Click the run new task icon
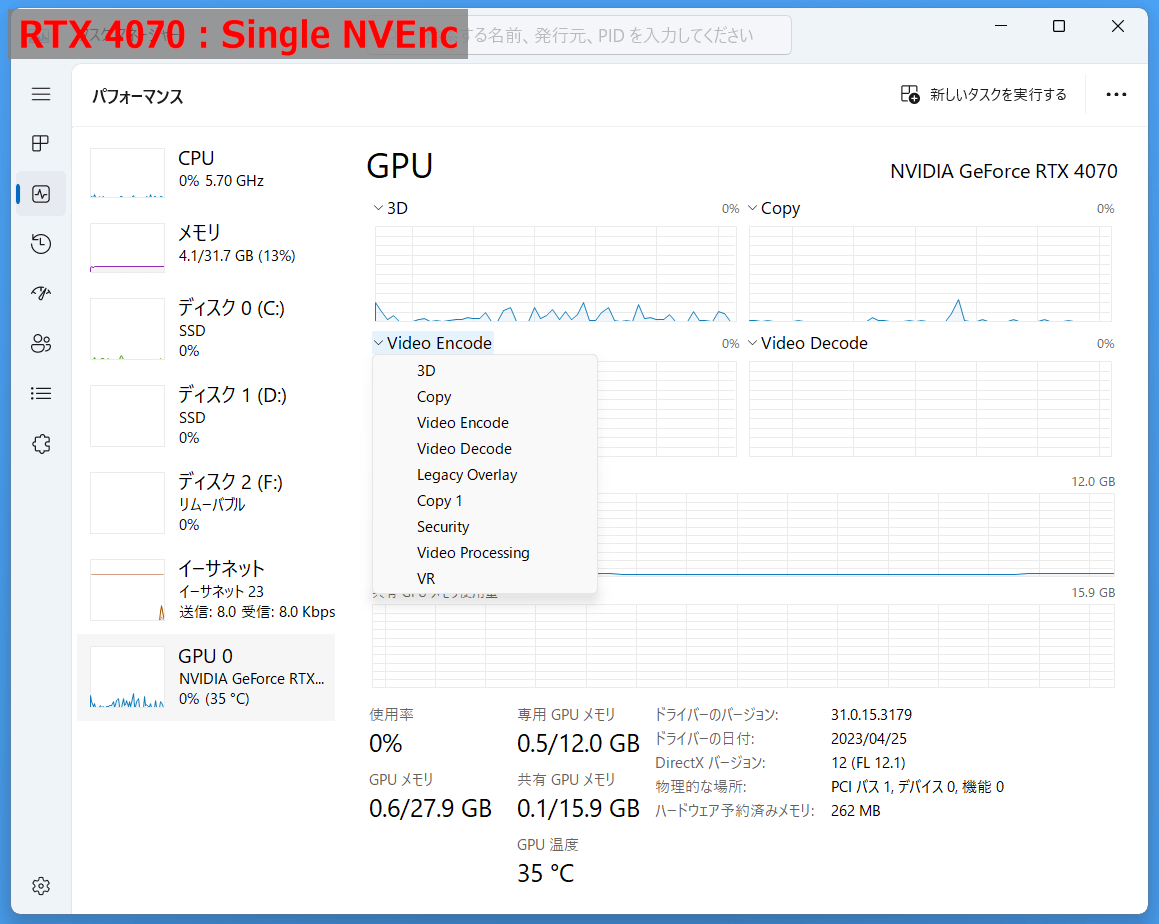Screen dimensions: 1159x924 pyautogui.click(x=910, y=95)
